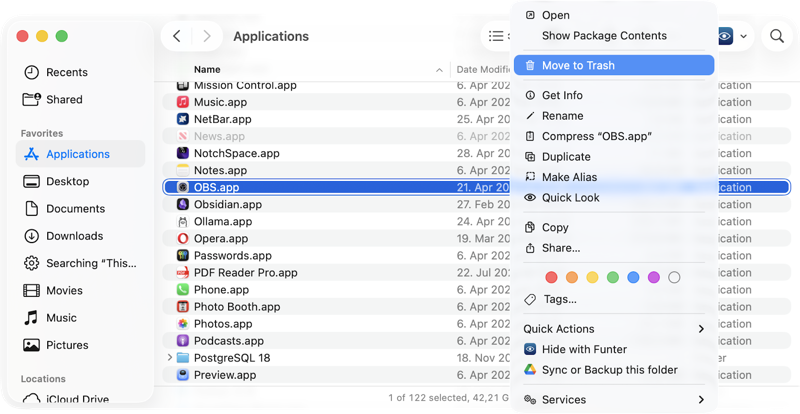This screenshot has height=414, width=800.
Task: Click the Passwords.app icon
Action: 183,256
